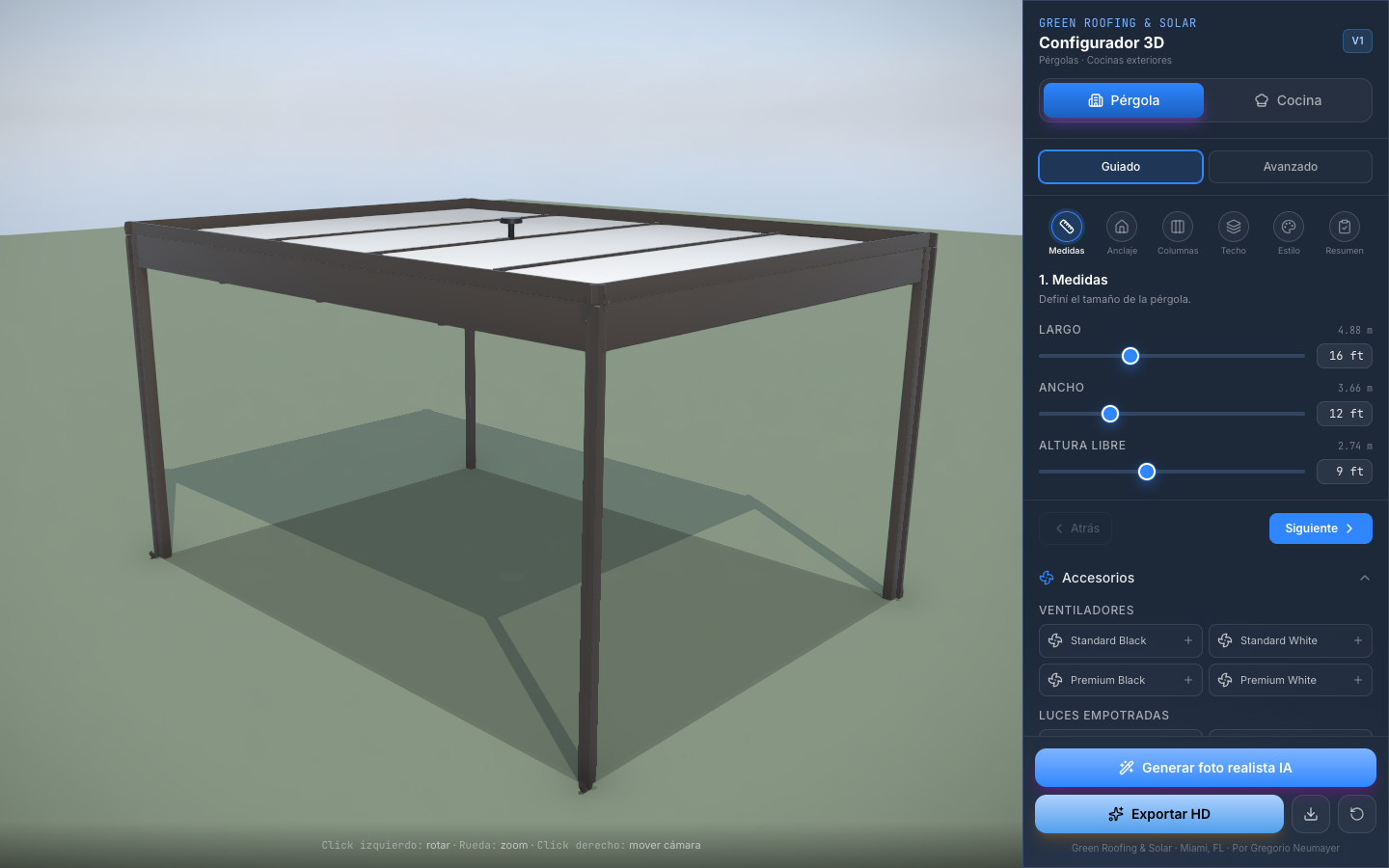Viewport: 1389px width, 868px height.
Task: Add Premium Black fan with plus icon
Action: [x=1188, y=680]
